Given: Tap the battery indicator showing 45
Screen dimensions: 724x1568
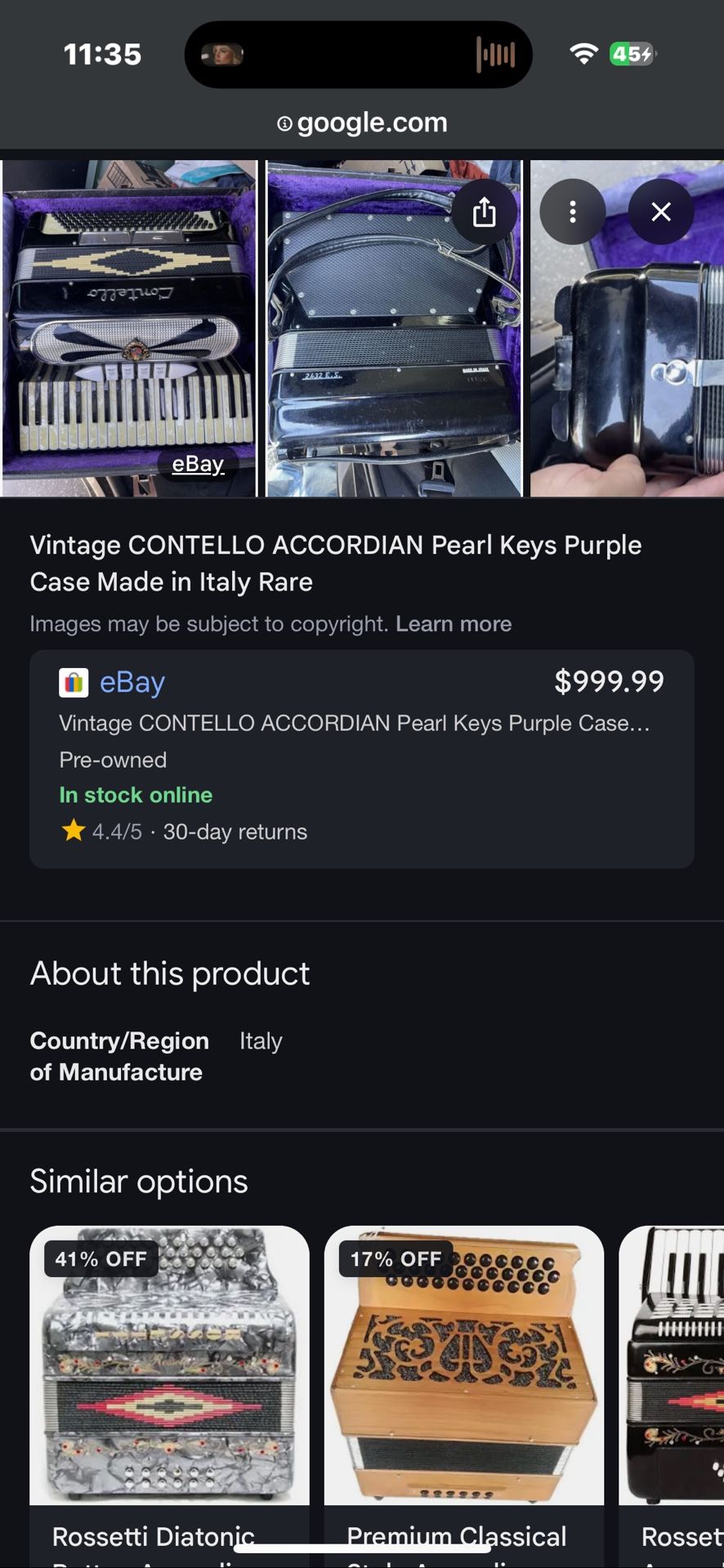Looking at the screenshot, I should [x=632, y=54].
